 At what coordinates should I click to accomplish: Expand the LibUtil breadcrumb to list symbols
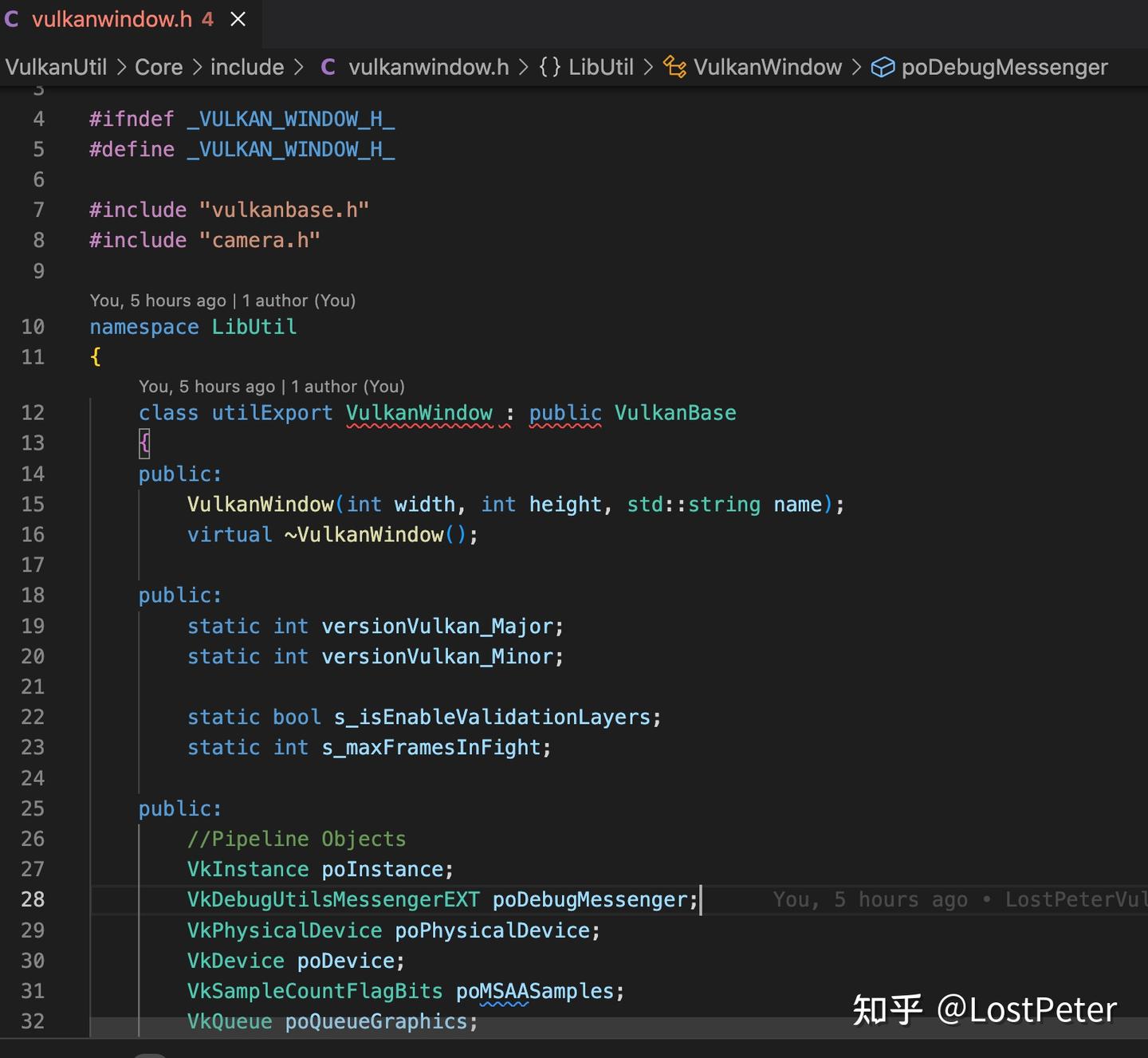(600, 67)
